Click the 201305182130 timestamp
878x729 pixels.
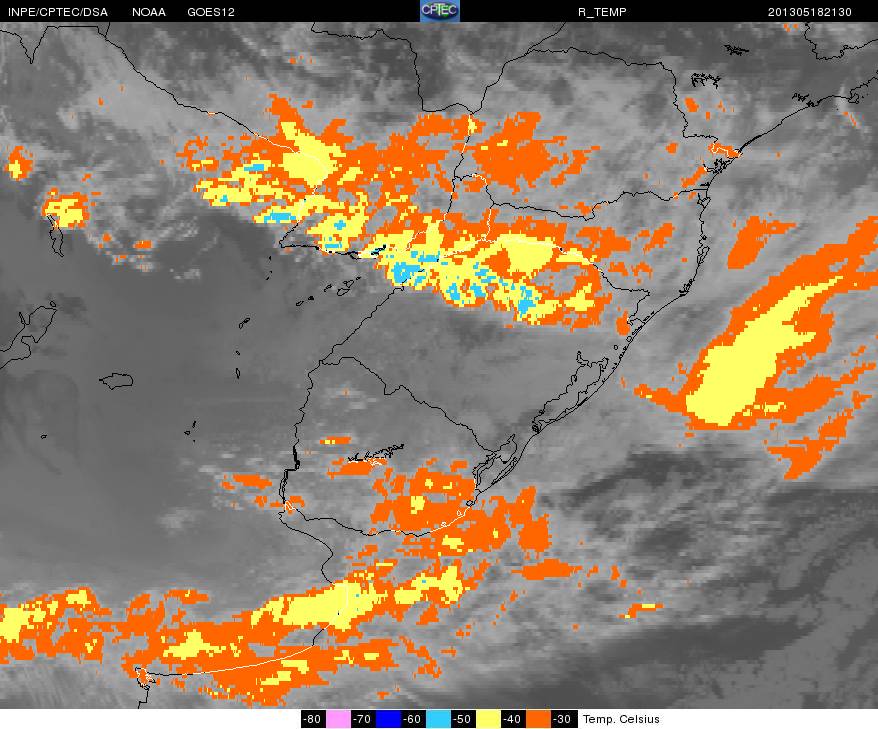pos(810,12)
